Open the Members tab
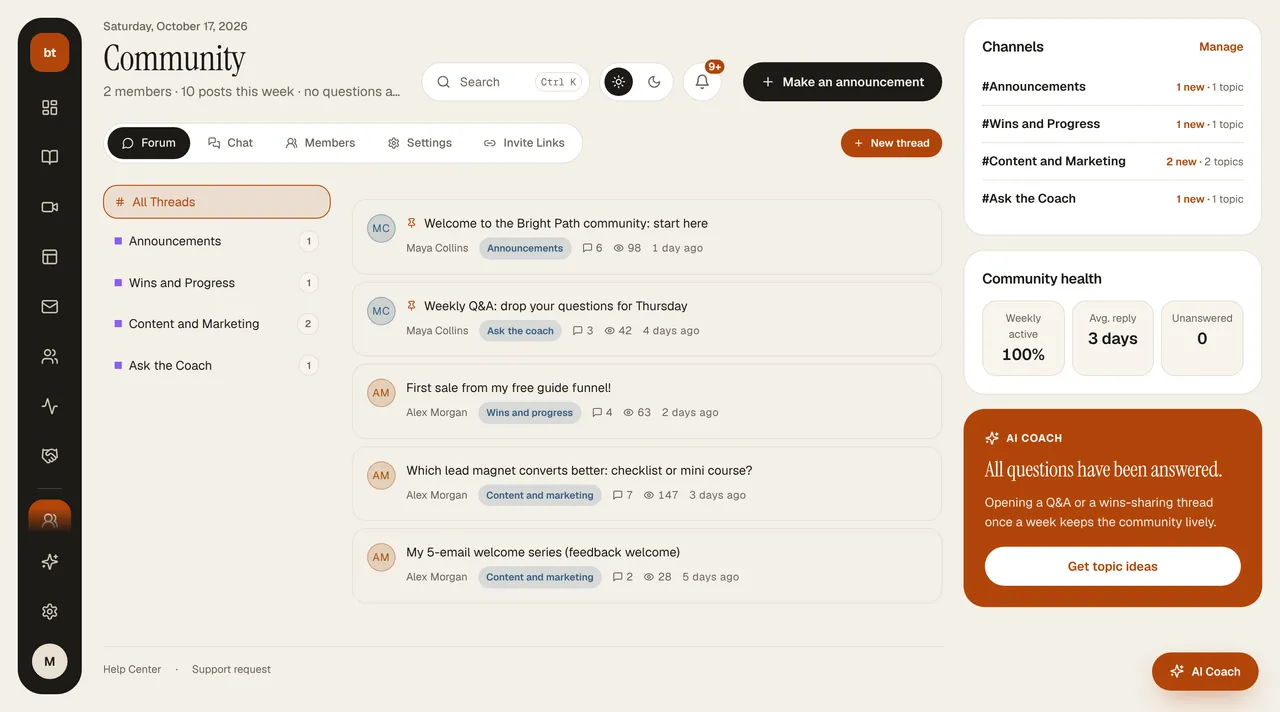 pos(320,143)
